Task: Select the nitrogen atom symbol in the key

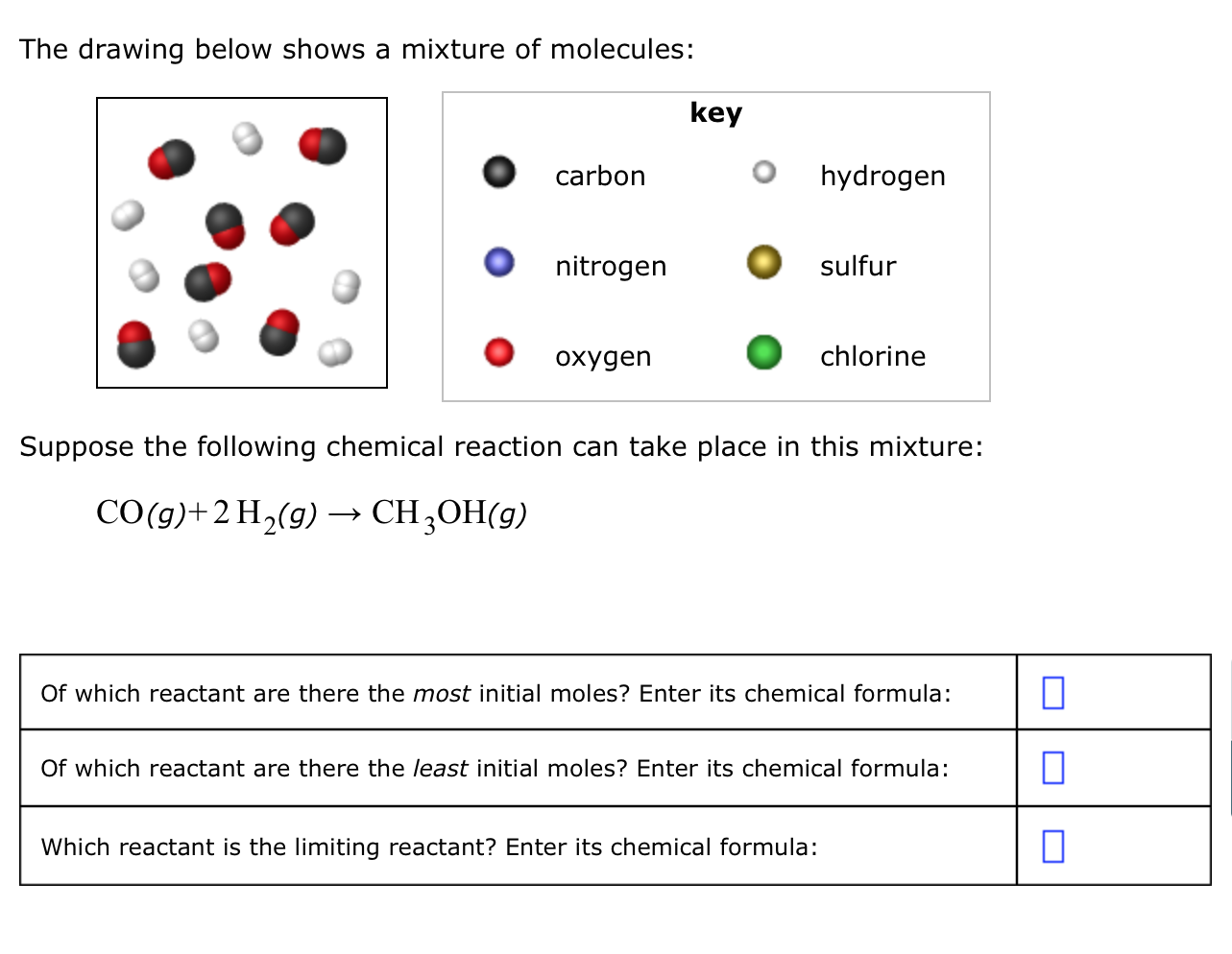Action: pyautogui.click(x=497, y=262)
